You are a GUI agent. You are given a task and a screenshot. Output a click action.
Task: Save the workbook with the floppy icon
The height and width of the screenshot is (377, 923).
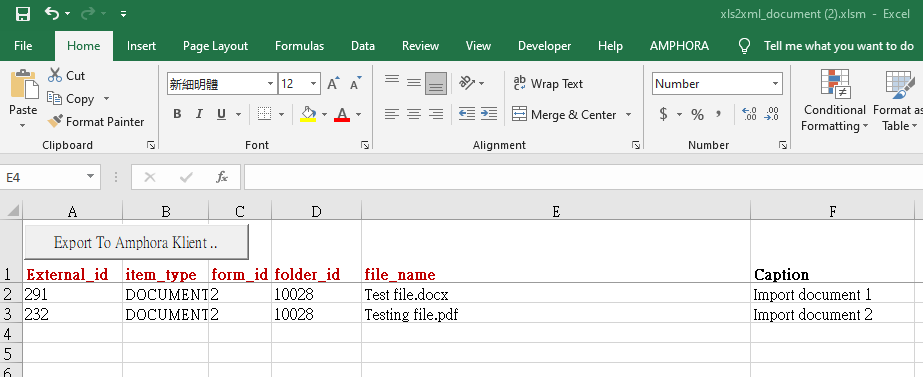(22, 14)
